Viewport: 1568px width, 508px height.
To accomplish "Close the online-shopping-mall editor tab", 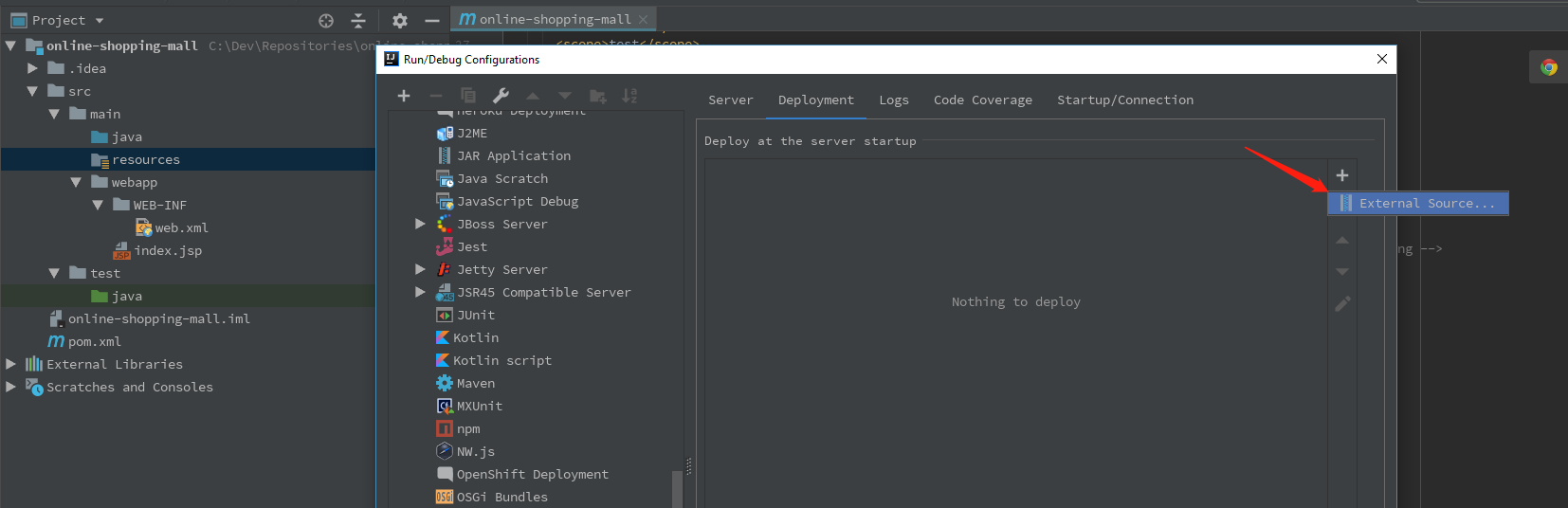I will [644, 20].
